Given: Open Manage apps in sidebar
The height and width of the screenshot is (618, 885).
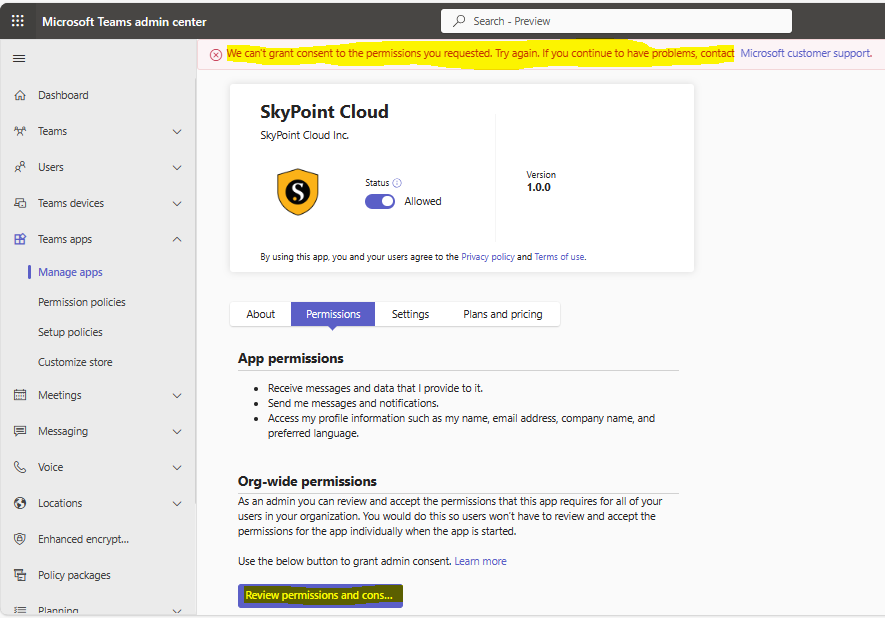Looking at the screenshot, I should pyautogui.click(x=71, y=272).
